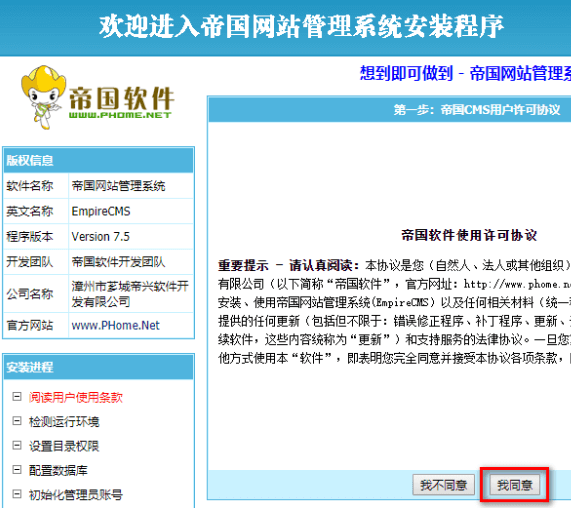Click the 官方网站 label cell

click(x=36, y=325)
